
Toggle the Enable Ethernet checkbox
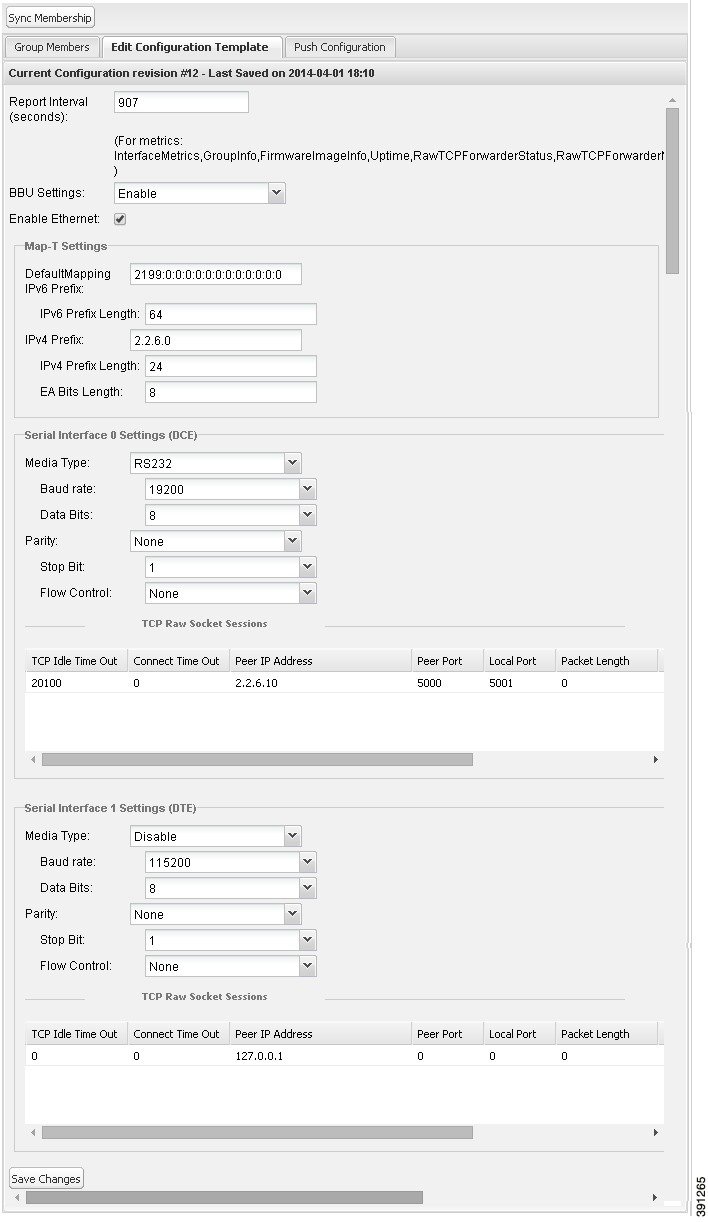pos(120,219)
